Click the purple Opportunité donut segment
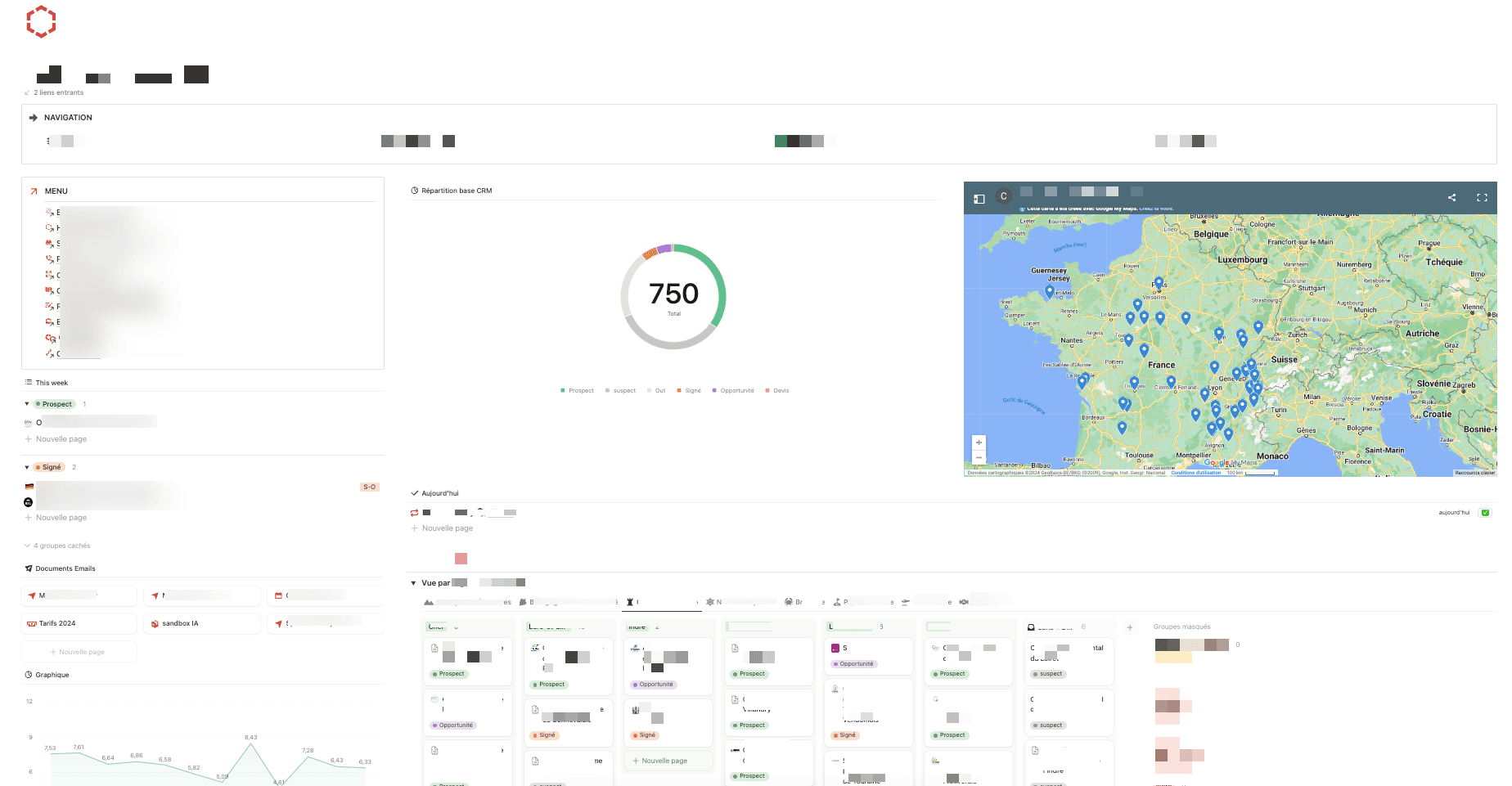The height and width of the screenshot is (786, 1512). tap(664, 248)
